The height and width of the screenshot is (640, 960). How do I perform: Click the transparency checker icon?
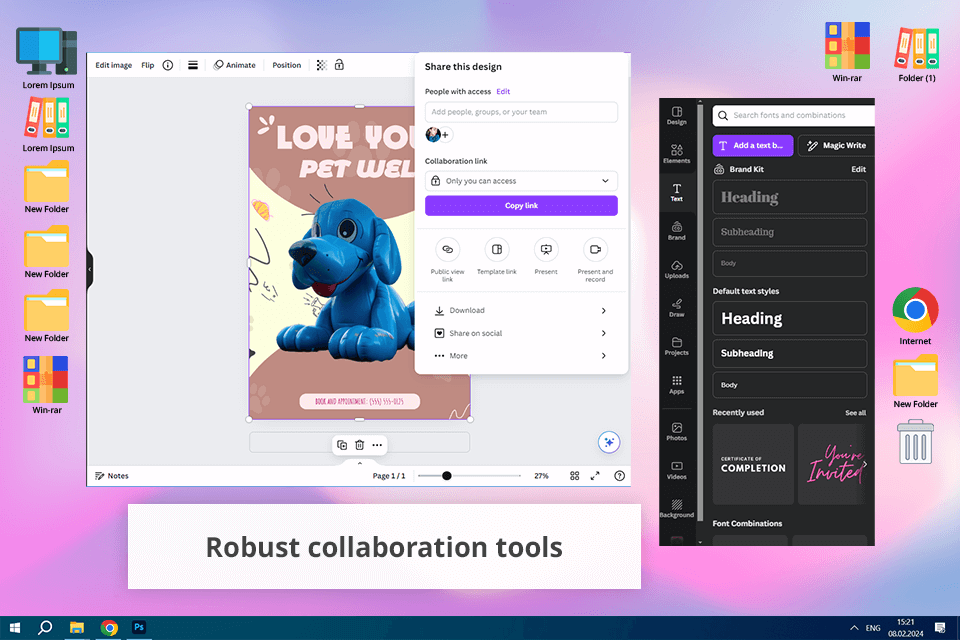(x=321, y=65)
